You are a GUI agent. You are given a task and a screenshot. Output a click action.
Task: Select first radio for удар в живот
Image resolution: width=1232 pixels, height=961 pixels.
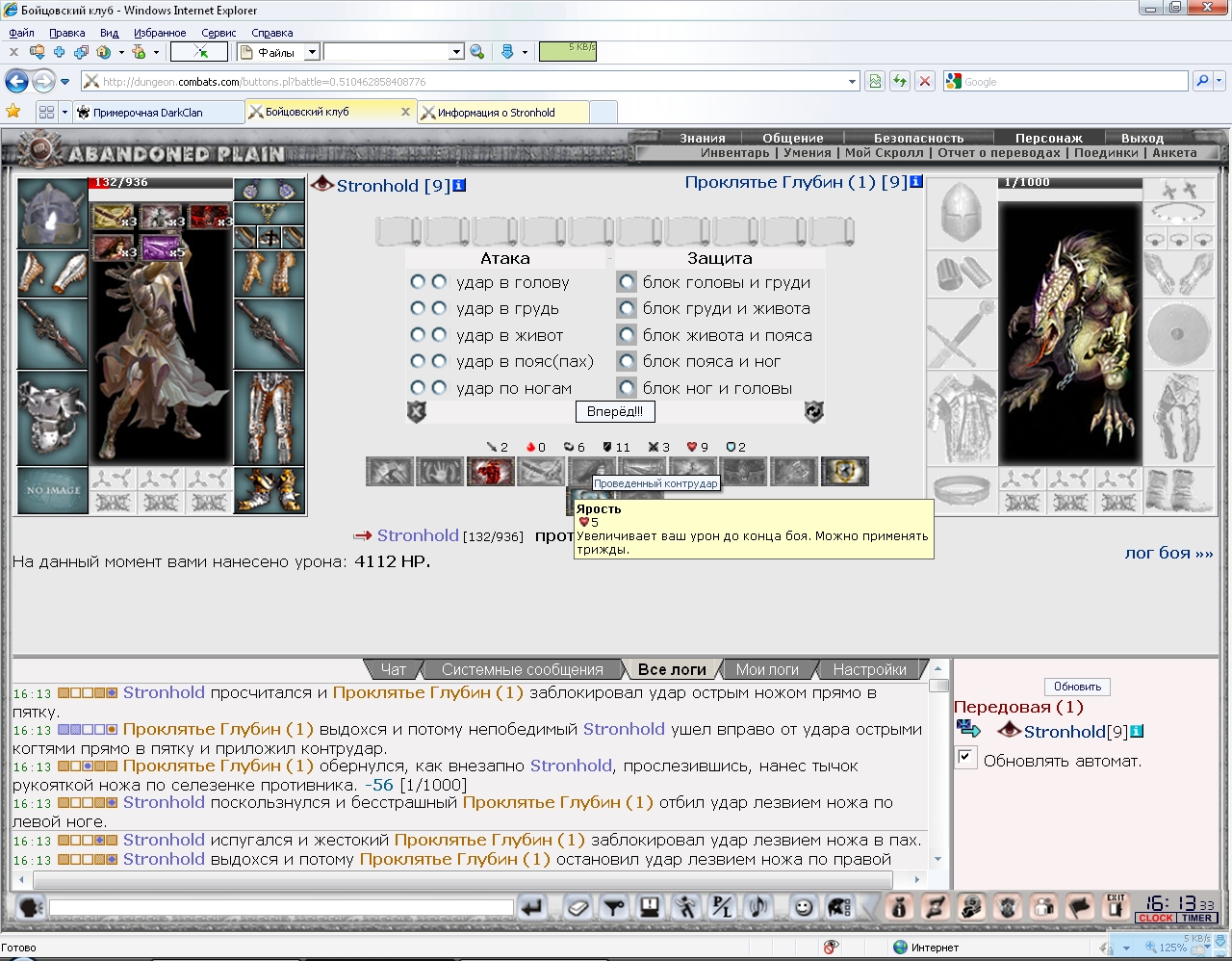click(418, 335)
